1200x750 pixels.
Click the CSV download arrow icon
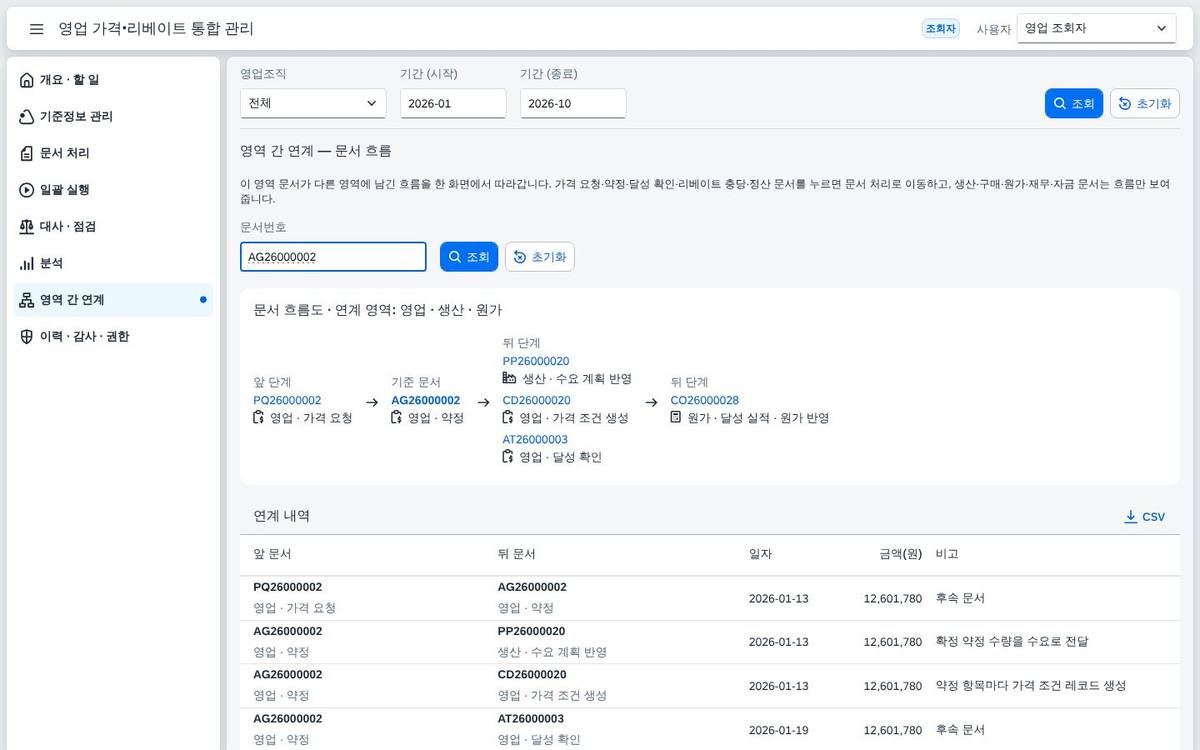pos(1131,517)
